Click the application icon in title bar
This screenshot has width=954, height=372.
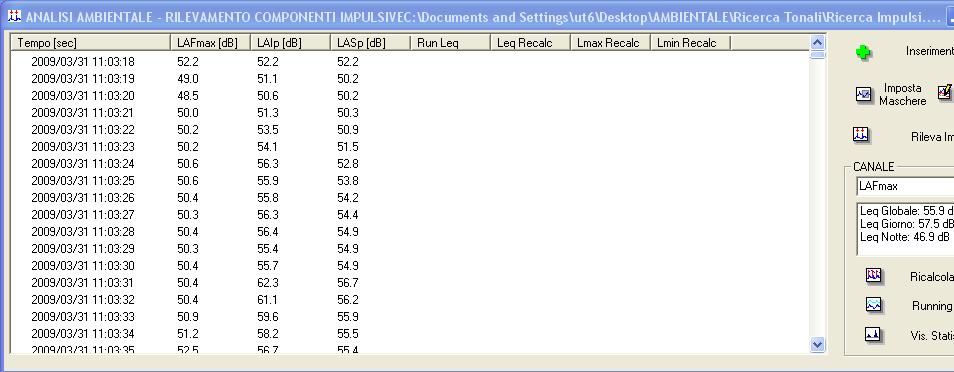click(x=14, y=16)
